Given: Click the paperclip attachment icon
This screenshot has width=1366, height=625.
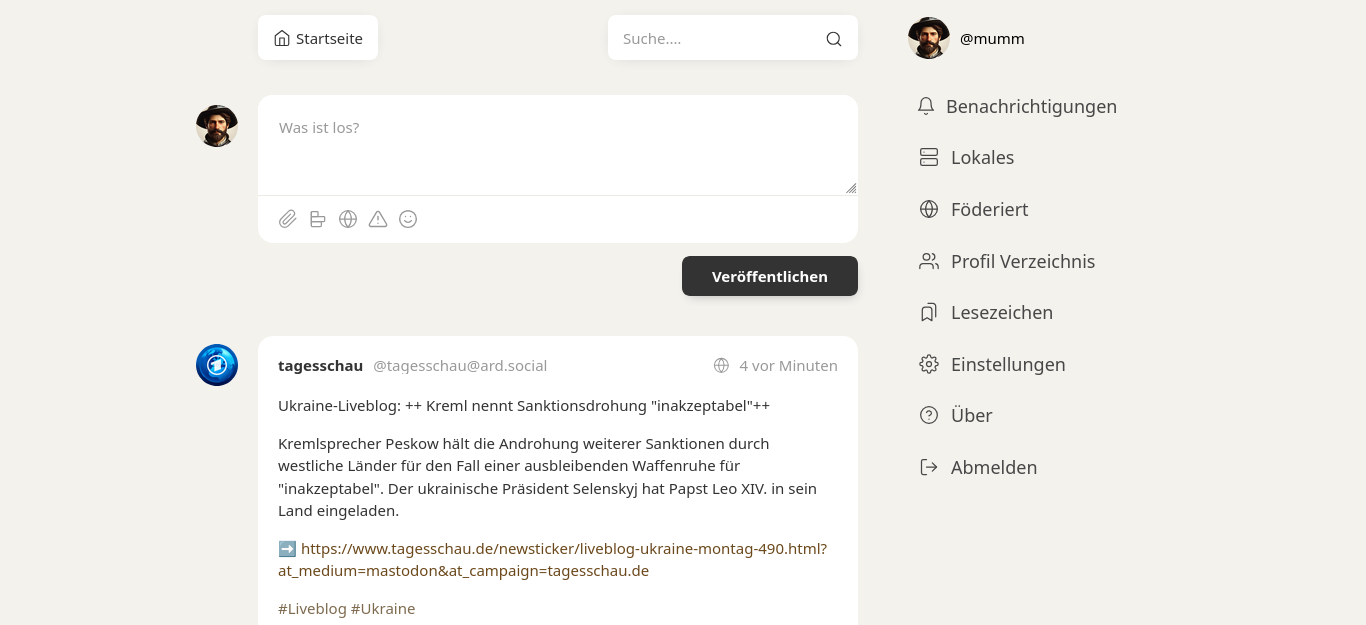Looking at the screenshot, I should [288, 219].
